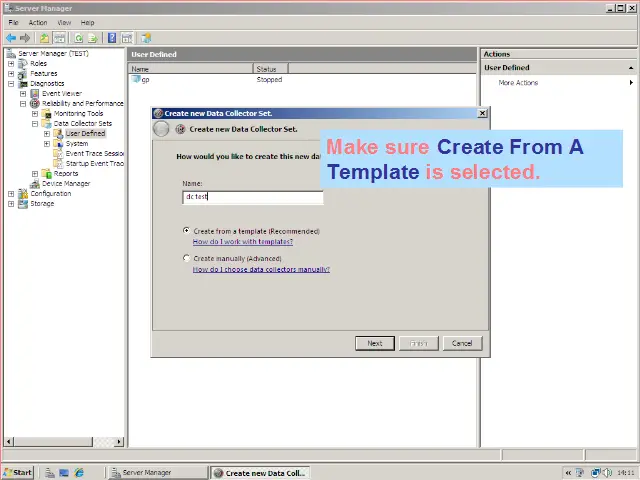The height and width of the screenshot is (480, 640).
Task: Click the Device Manager tree icon
Action: pyautogui.click(x=35, y=183)
